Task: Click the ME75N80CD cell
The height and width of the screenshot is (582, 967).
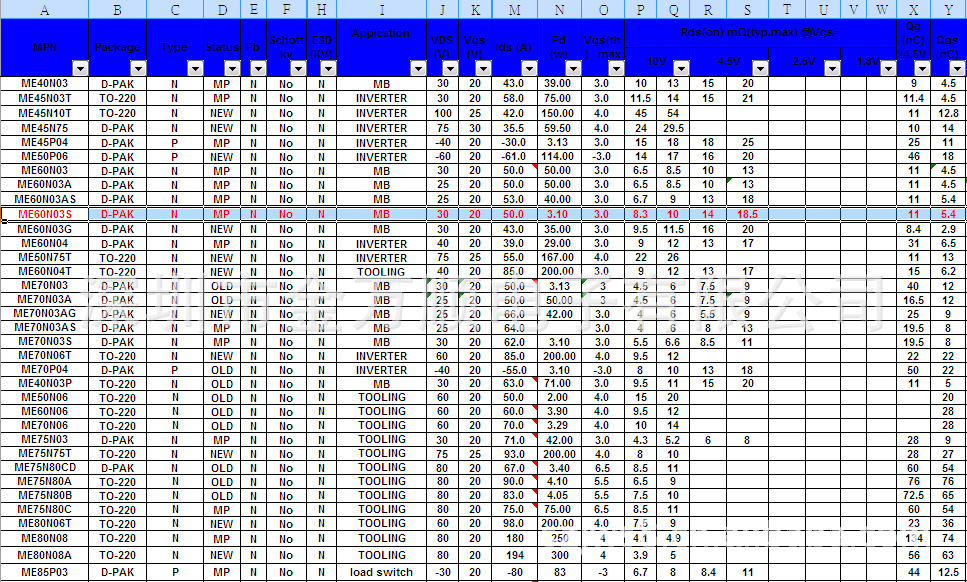Action: pyautogui.click(x=45, y=467)
